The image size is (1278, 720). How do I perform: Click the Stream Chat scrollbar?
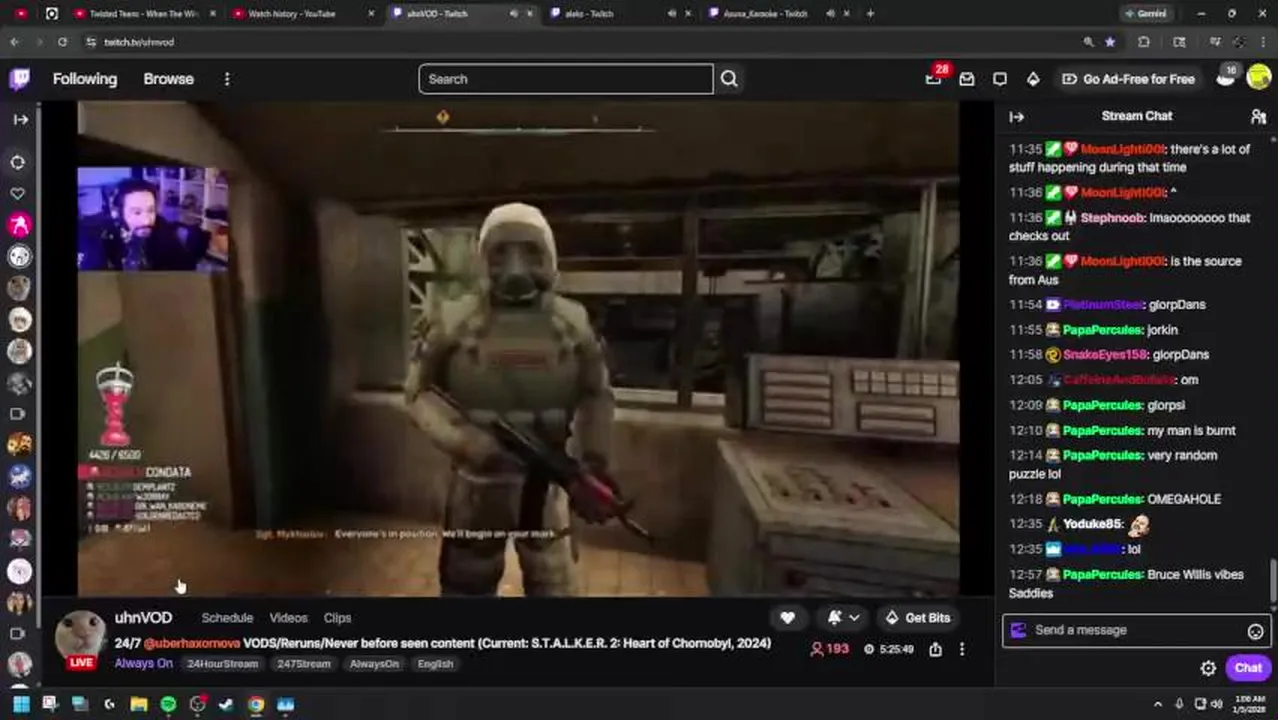1273,580
